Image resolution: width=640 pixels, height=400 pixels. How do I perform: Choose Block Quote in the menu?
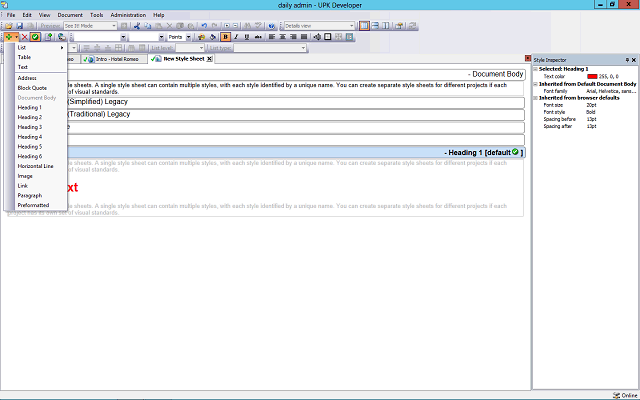pyautogui.click(x=32, y=87)
